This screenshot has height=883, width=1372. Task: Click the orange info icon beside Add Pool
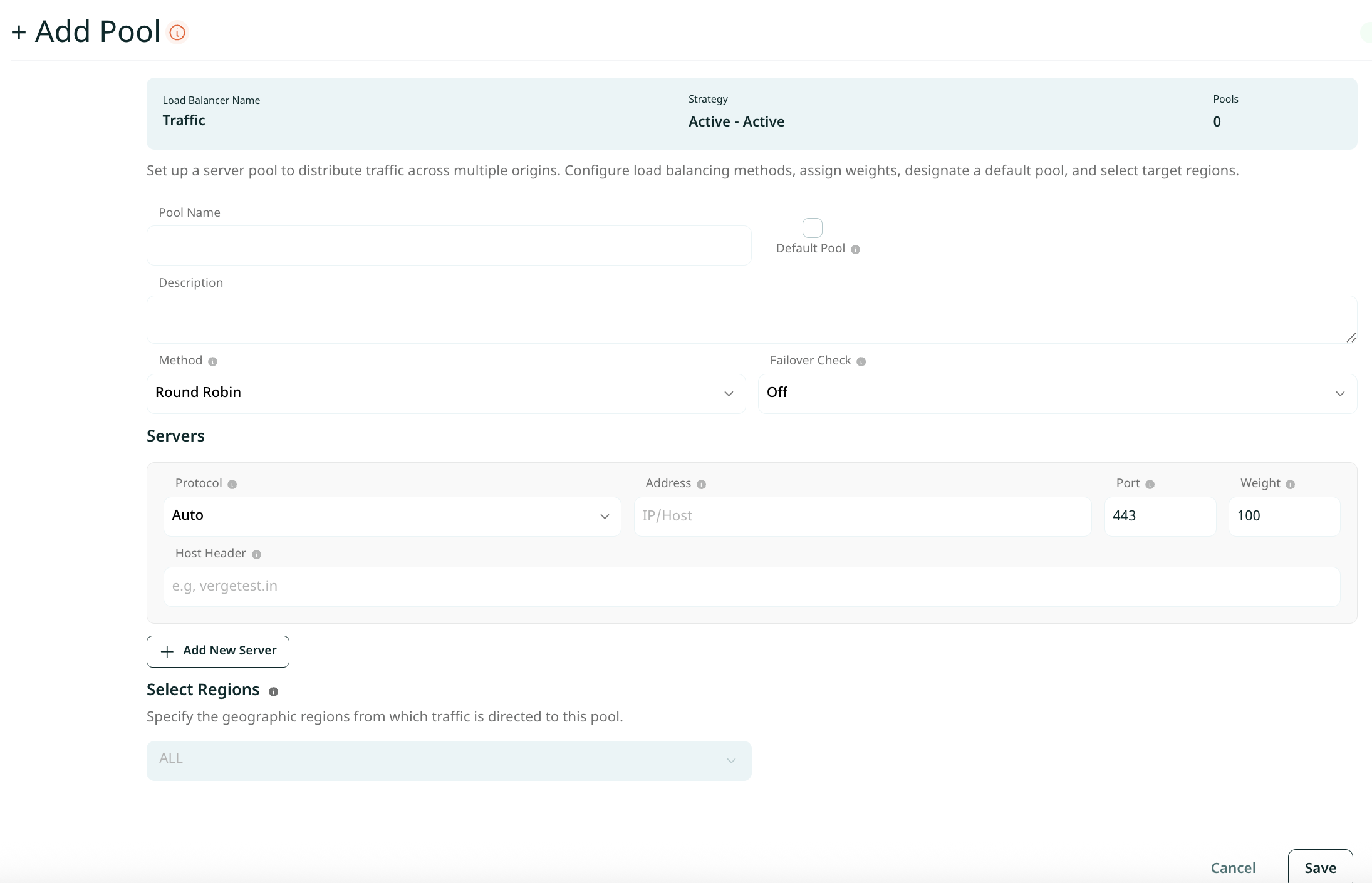tap(177, 33)
